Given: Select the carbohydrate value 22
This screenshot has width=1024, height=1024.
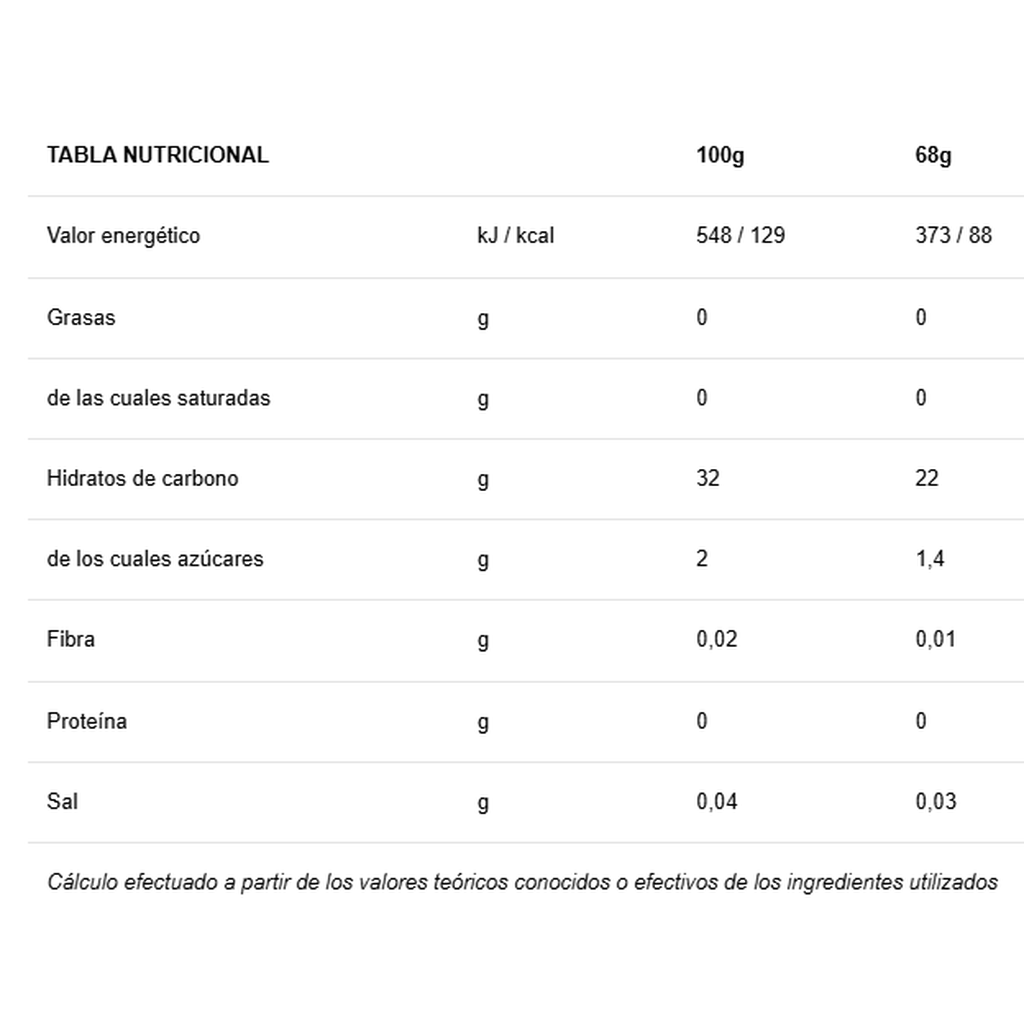Looking at the screenshot, I should tap(927, 478).
